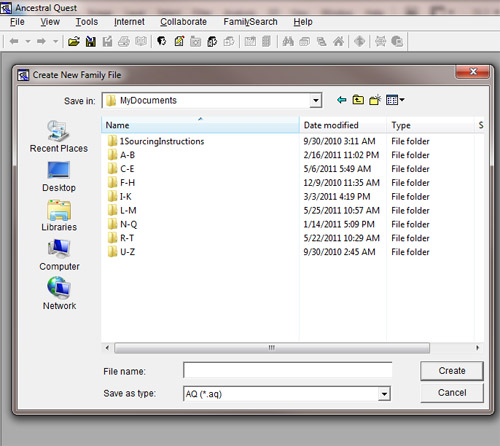The image size is (500, 446).
Task: Click the notes pencil toolbar icon
Action: (179, 41)
